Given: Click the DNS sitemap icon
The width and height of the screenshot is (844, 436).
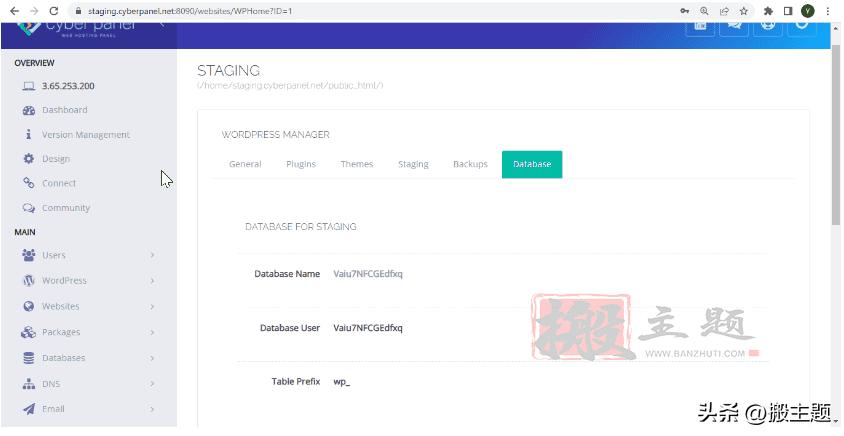Looking at the screenshot, I should [x=29, y=384].
